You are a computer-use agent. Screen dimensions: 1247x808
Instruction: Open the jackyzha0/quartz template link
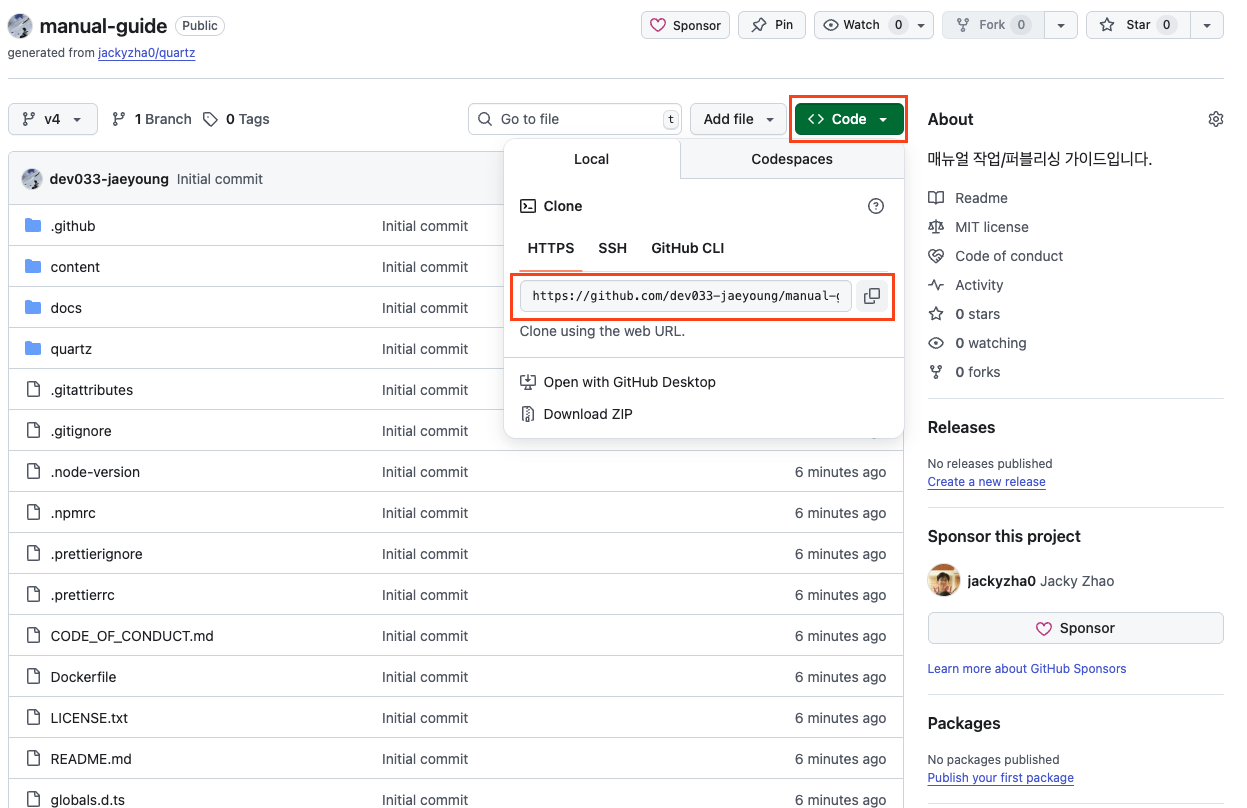coord(146,53)
